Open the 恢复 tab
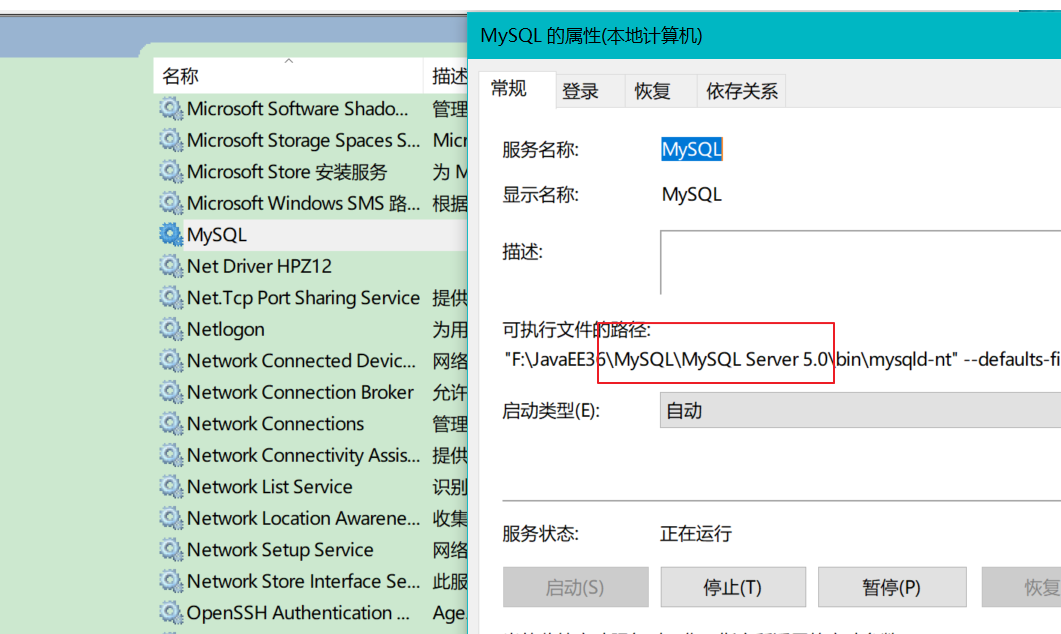 point(660,91)
